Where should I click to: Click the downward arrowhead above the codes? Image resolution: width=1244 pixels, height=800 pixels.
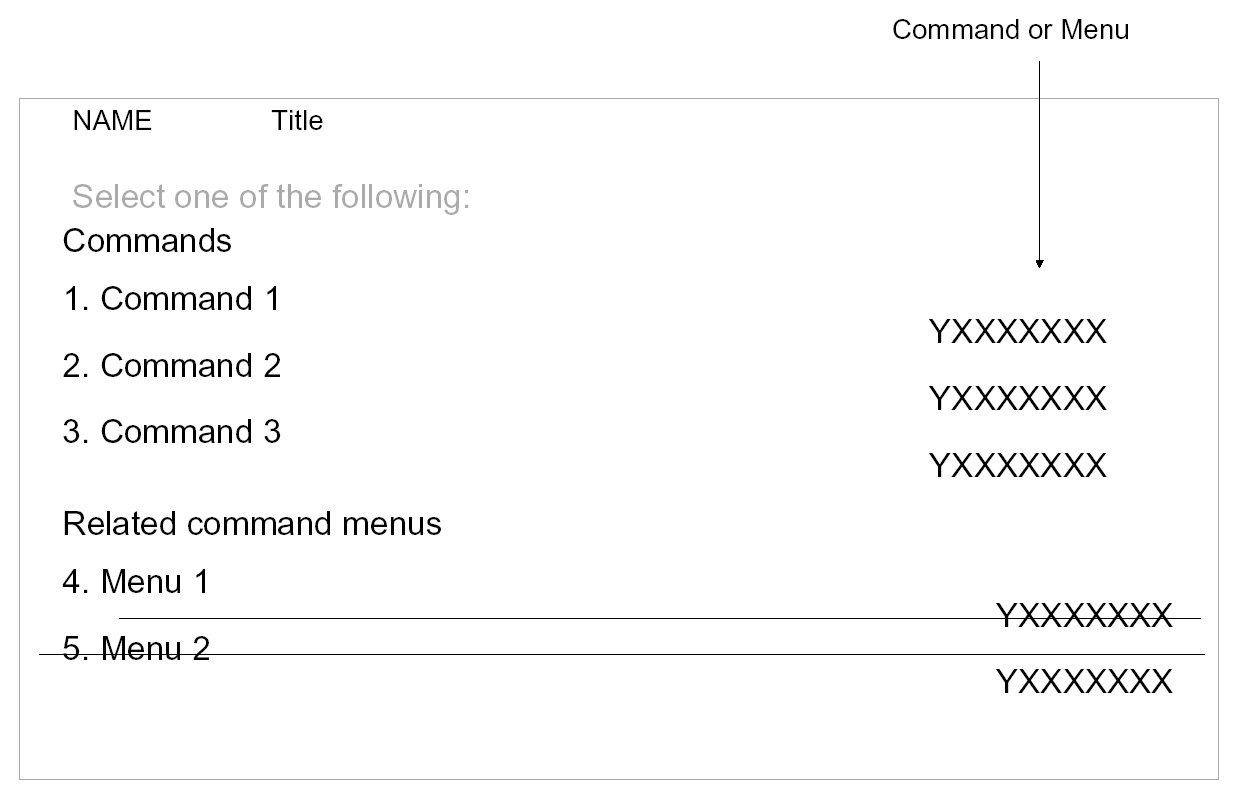point(1040,264)
